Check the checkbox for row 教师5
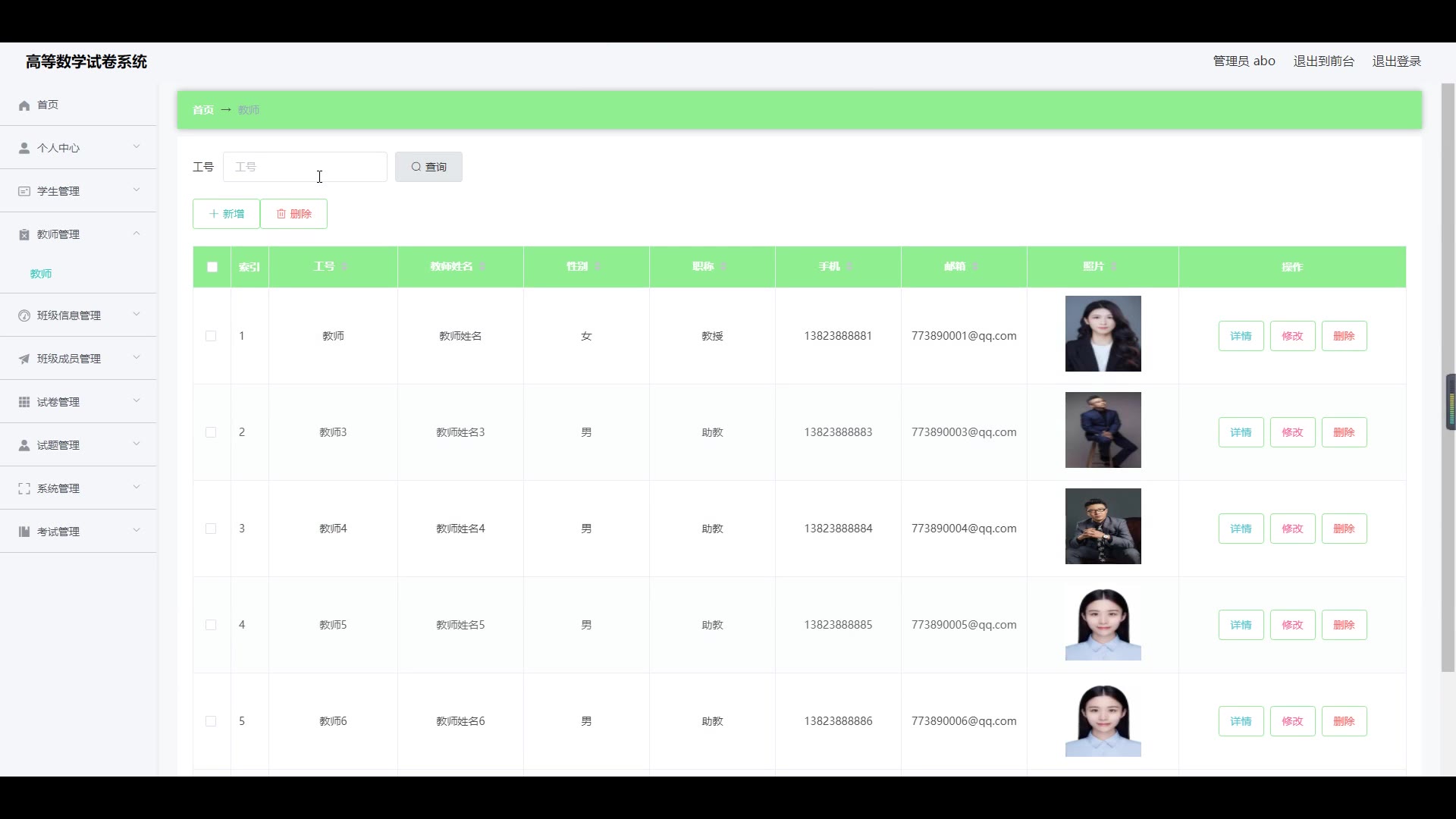Image resolution: width=1456 pixels, height=819 pixels. [x=211, y=625]
